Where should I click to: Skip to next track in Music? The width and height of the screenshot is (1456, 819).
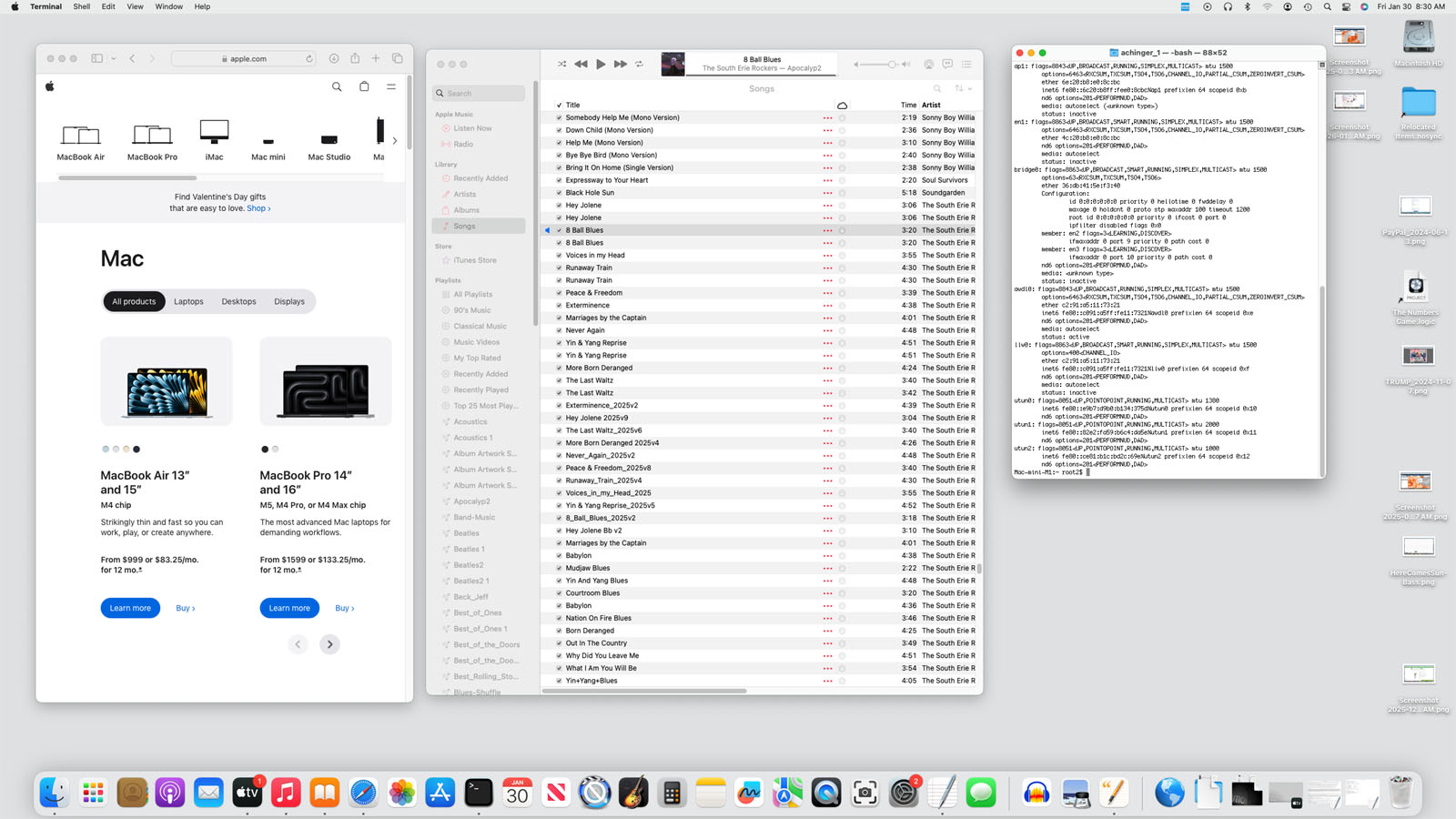tap(621, 64)
